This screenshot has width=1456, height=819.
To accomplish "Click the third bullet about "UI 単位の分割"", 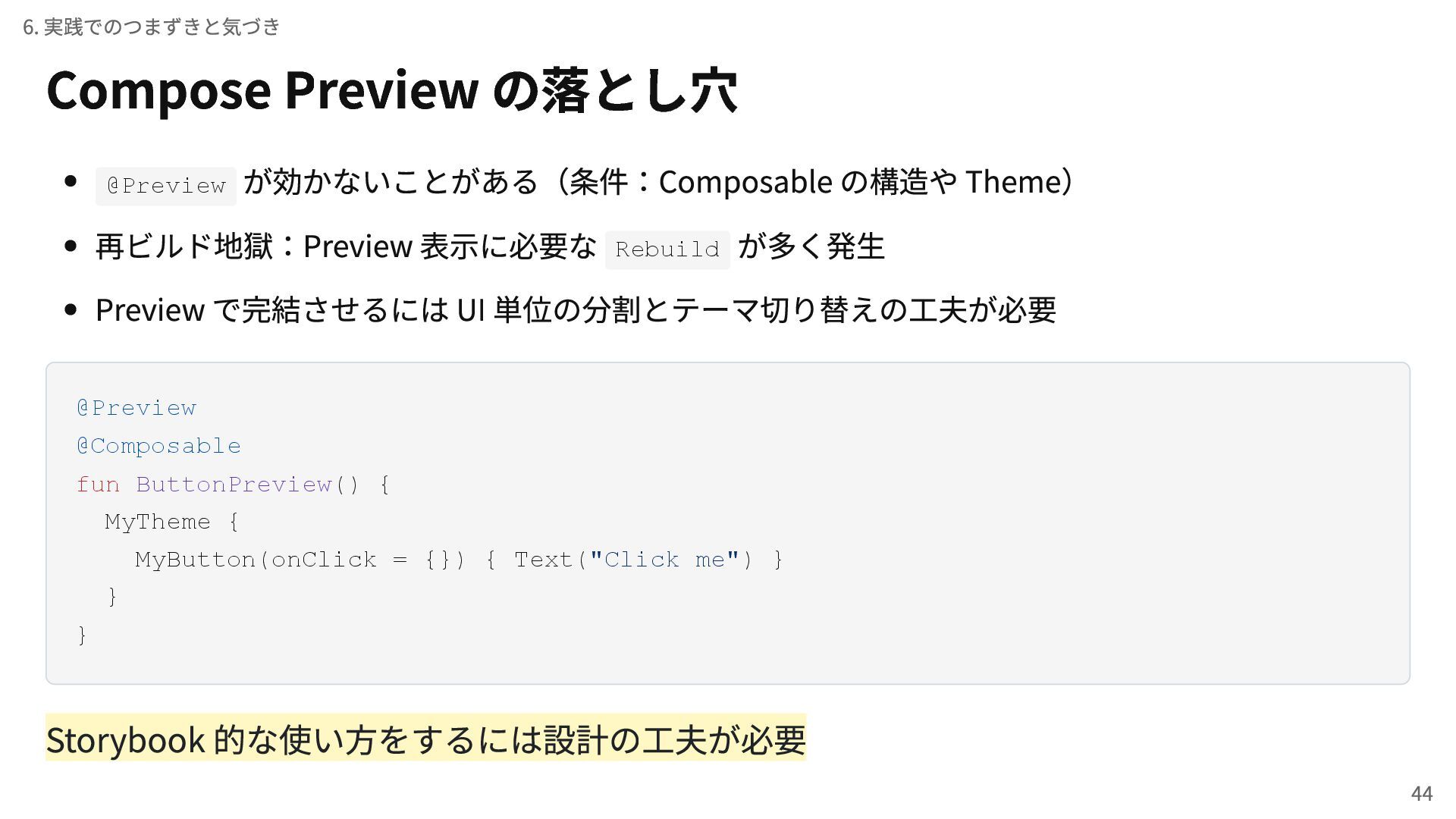I will coord(575,309).
